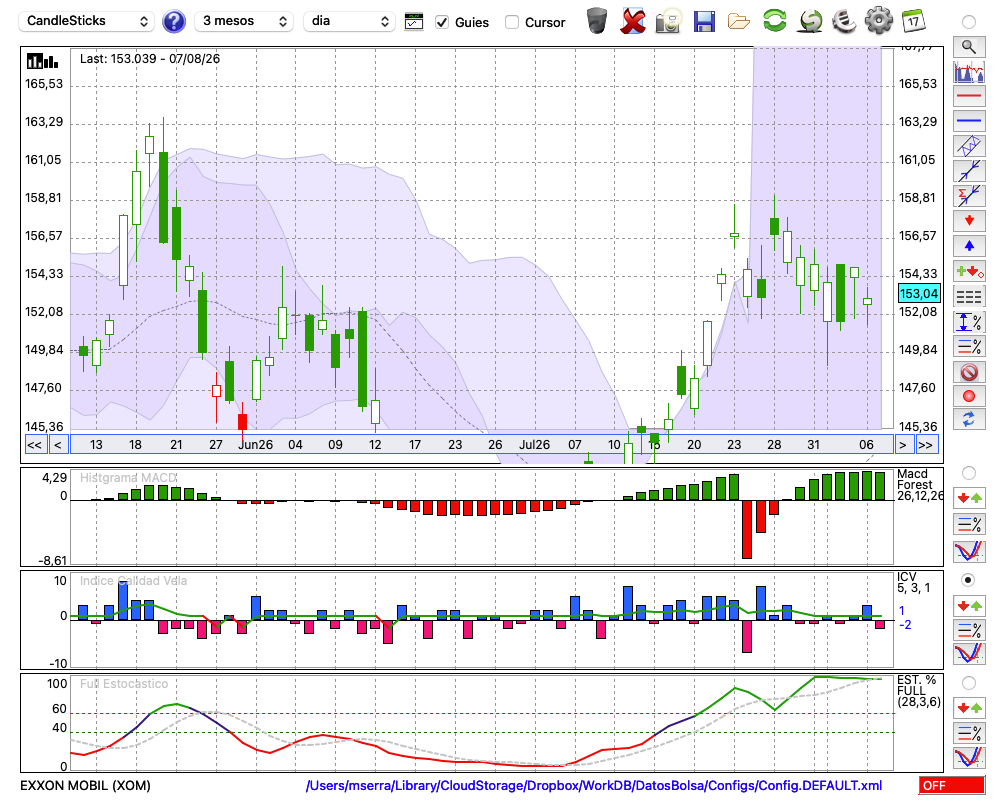This screenshot has height=800, width=1000.
Task: Click the red prohibition sign icon
Action: [969, 371]
